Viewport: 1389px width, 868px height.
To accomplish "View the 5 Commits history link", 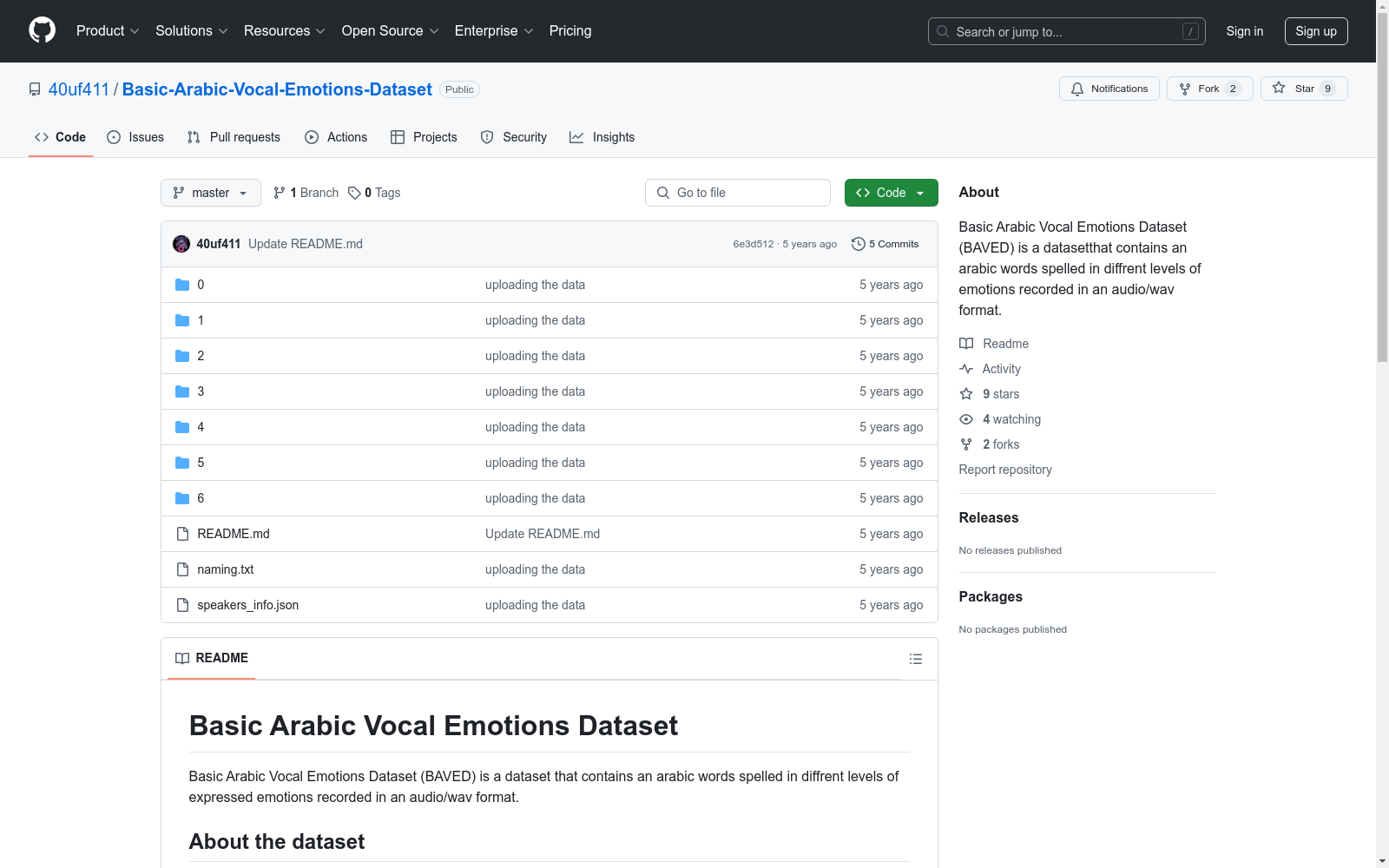I will coord(885,244).
